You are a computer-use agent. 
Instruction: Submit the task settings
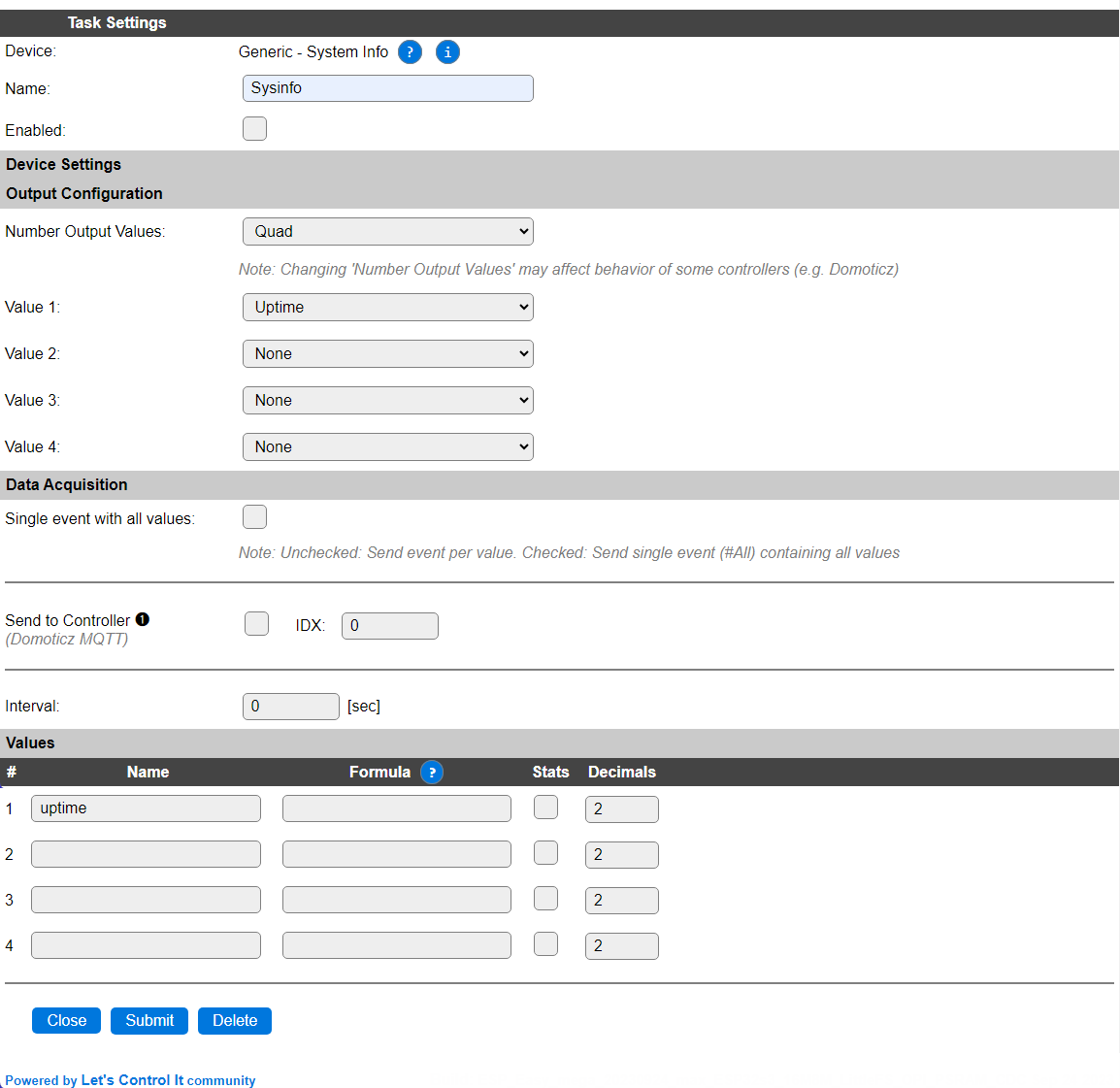pyautogui.click(x=149, y=1021)
